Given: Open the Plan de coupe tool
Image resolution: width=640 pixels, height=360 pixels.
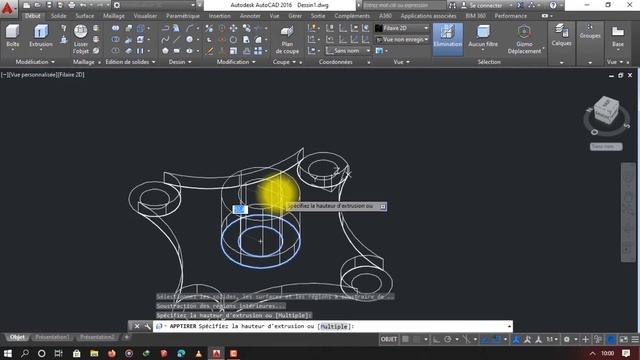Looking at the screenshot, I should pos(287,39).
